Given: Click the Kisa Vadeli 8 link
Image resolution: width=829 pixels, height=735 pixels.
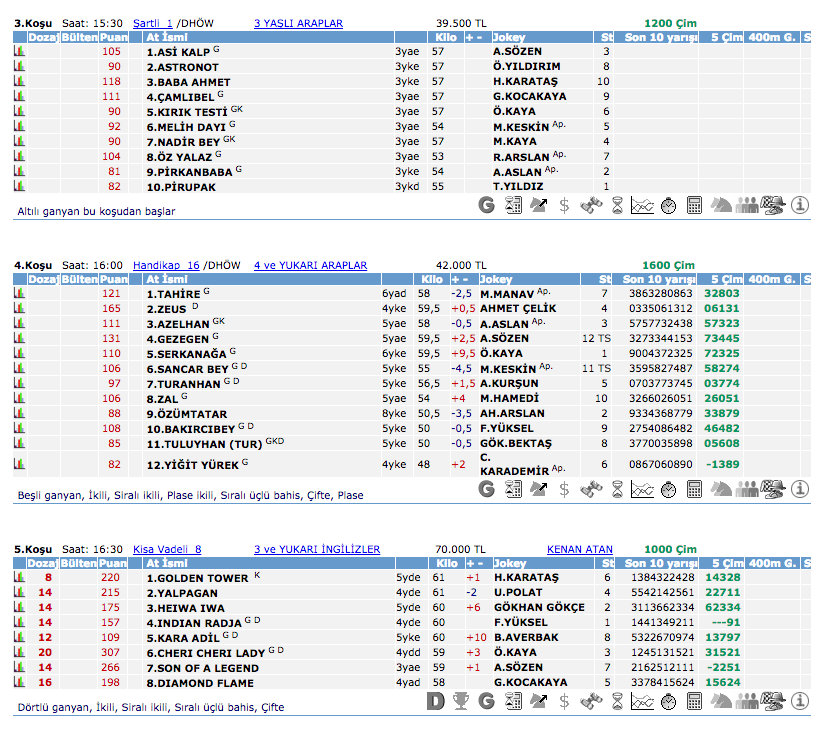Looking at the screenshot, I should point(167,549).
